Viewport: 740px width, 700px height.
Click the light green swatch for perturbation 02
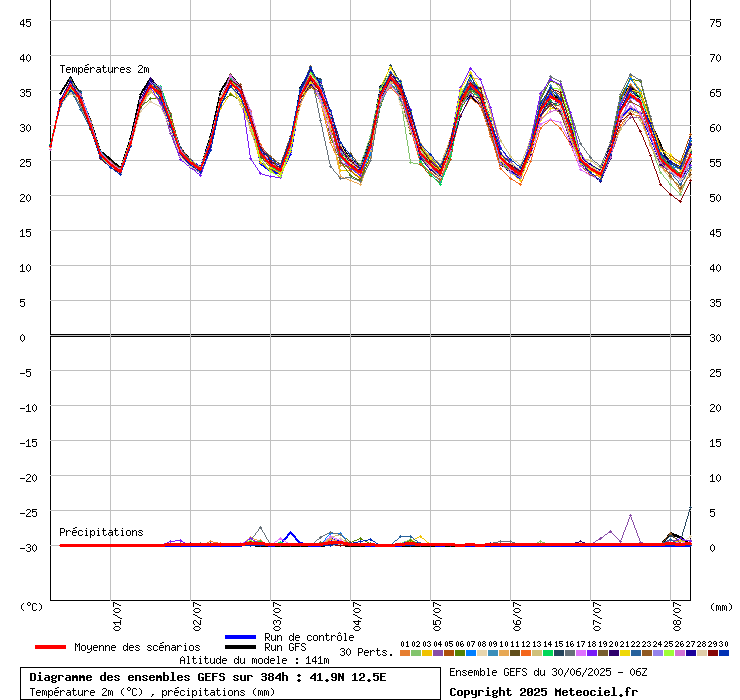[416, 653]
